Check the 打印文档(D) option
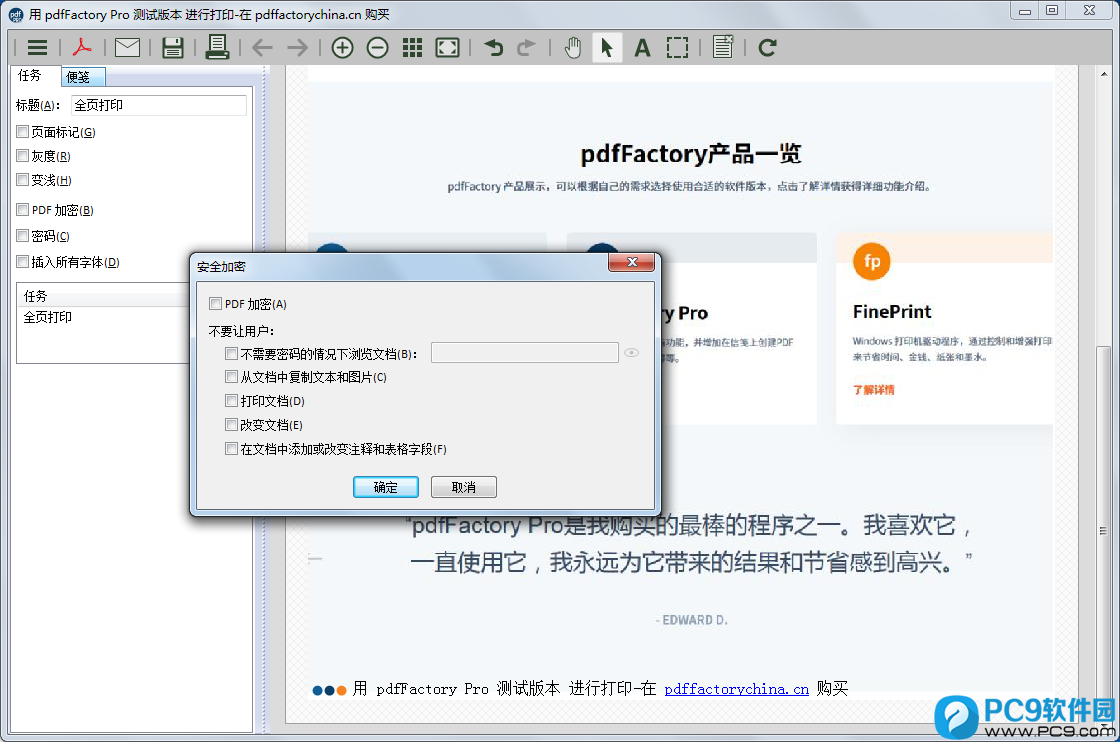The height and width of the screenshot is (742, 1120). coord(231,401)
